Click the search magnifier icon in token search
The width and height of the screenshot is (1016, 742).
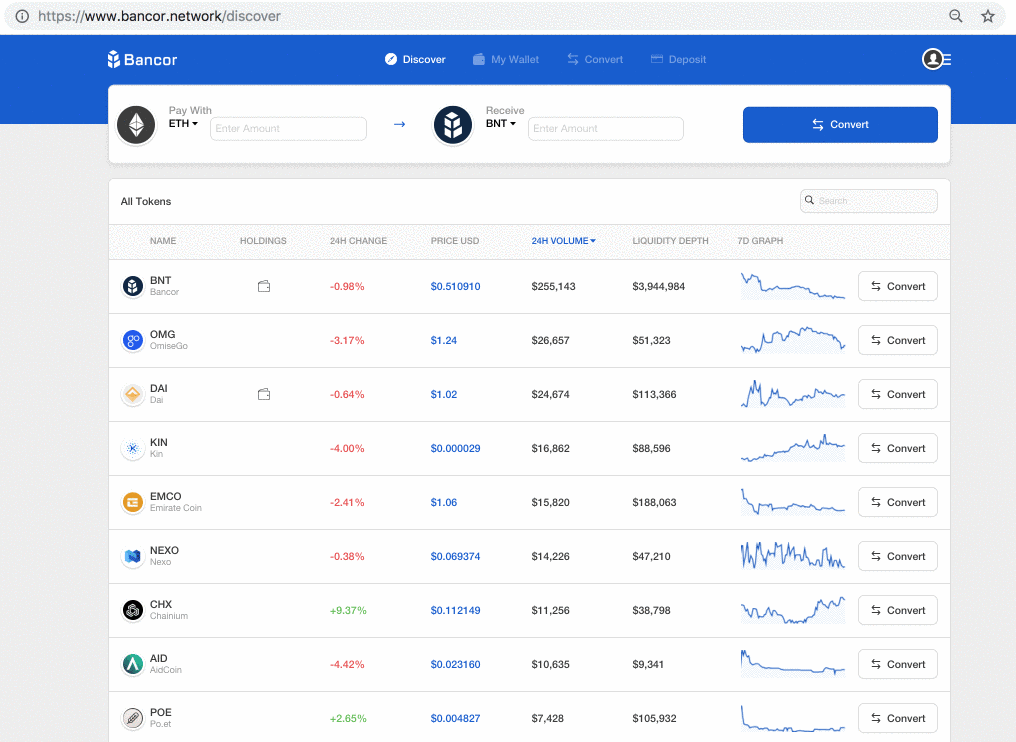[x=809, y=200]
